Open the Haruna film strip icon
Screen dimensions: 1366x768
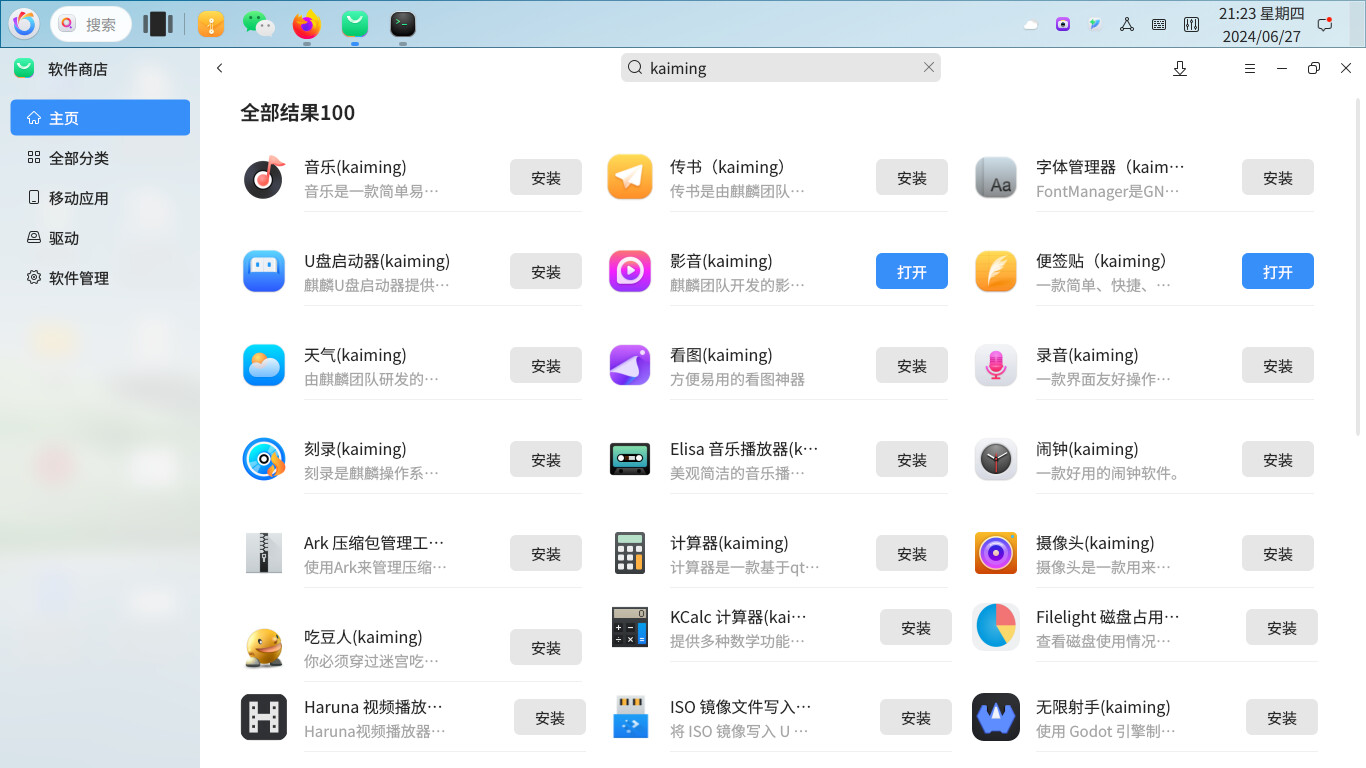point(264,718)
